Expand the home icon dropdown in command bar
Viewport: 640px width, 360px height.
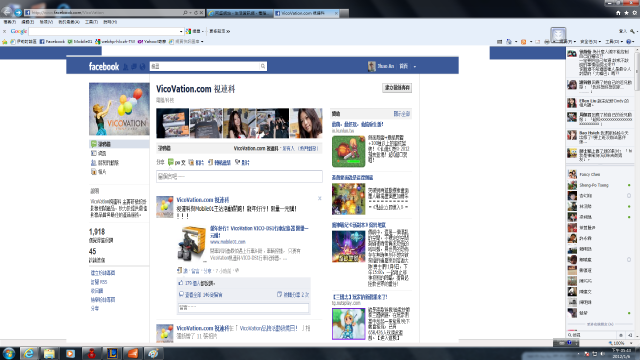pos(516,42)
